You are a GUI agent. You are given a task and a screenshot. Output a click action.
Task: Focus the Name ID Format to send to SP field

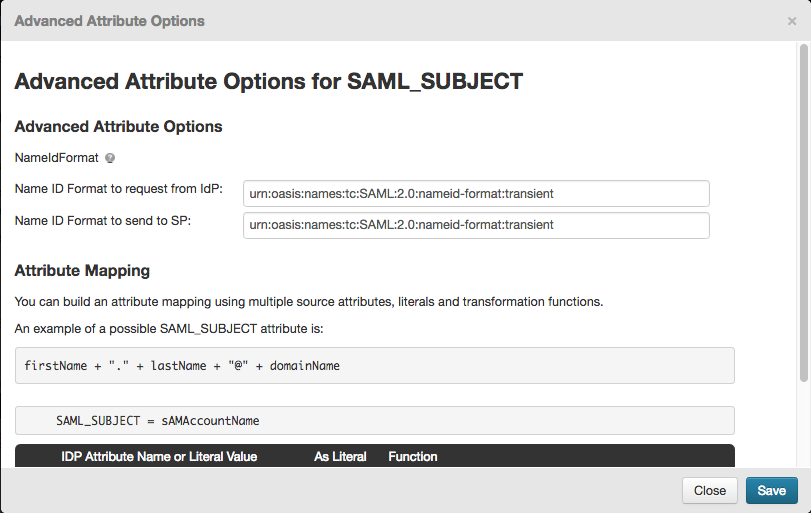click(476, 225)
